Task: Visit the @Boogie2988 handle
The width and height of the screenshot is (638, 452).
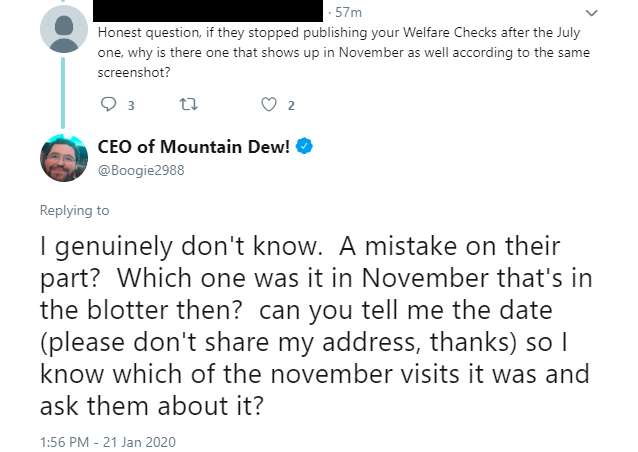Action: click(x=141, y=170)
